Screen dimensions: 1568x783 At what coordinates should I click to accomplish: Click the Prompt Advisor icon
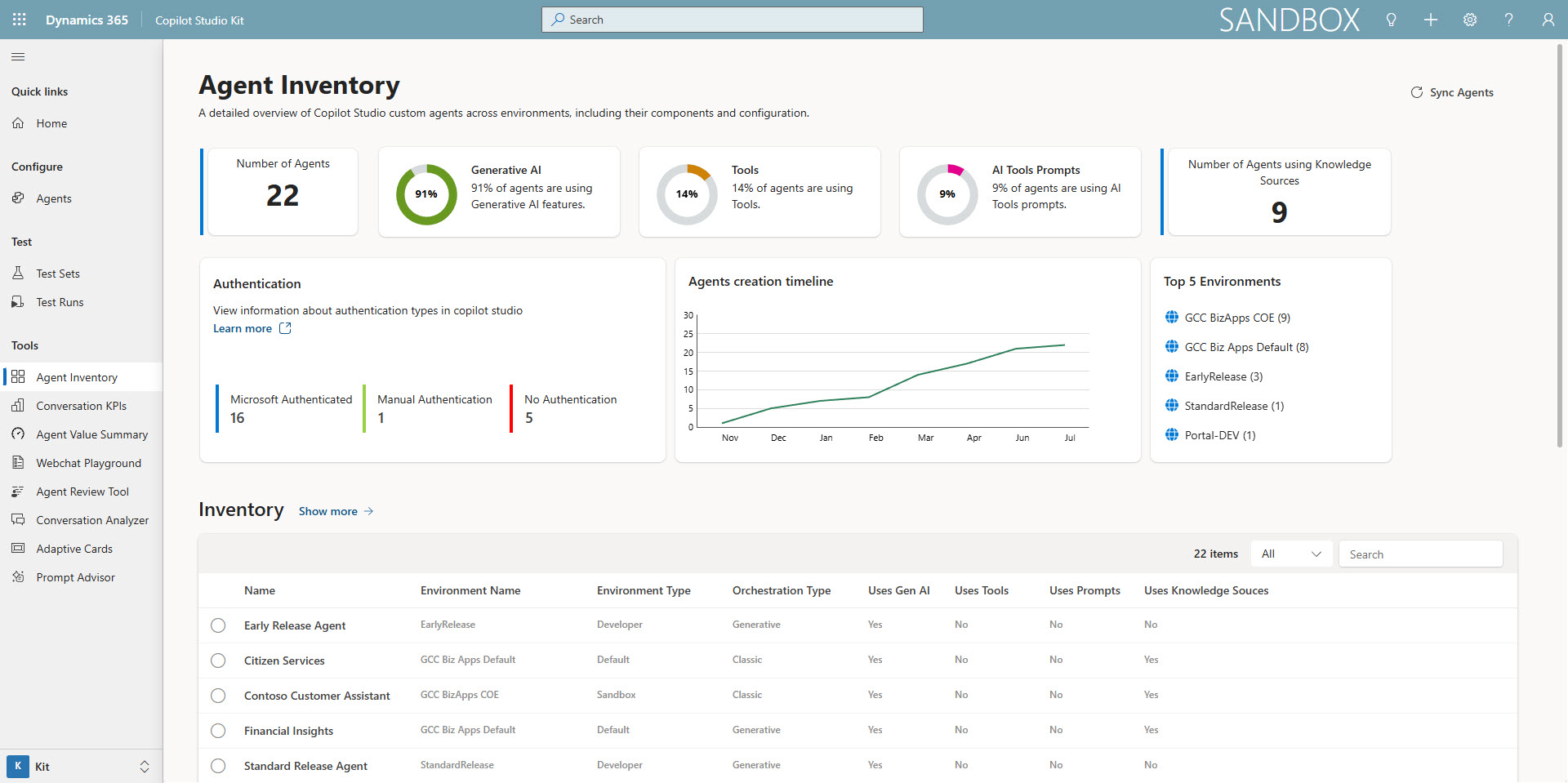pos(18,577)
